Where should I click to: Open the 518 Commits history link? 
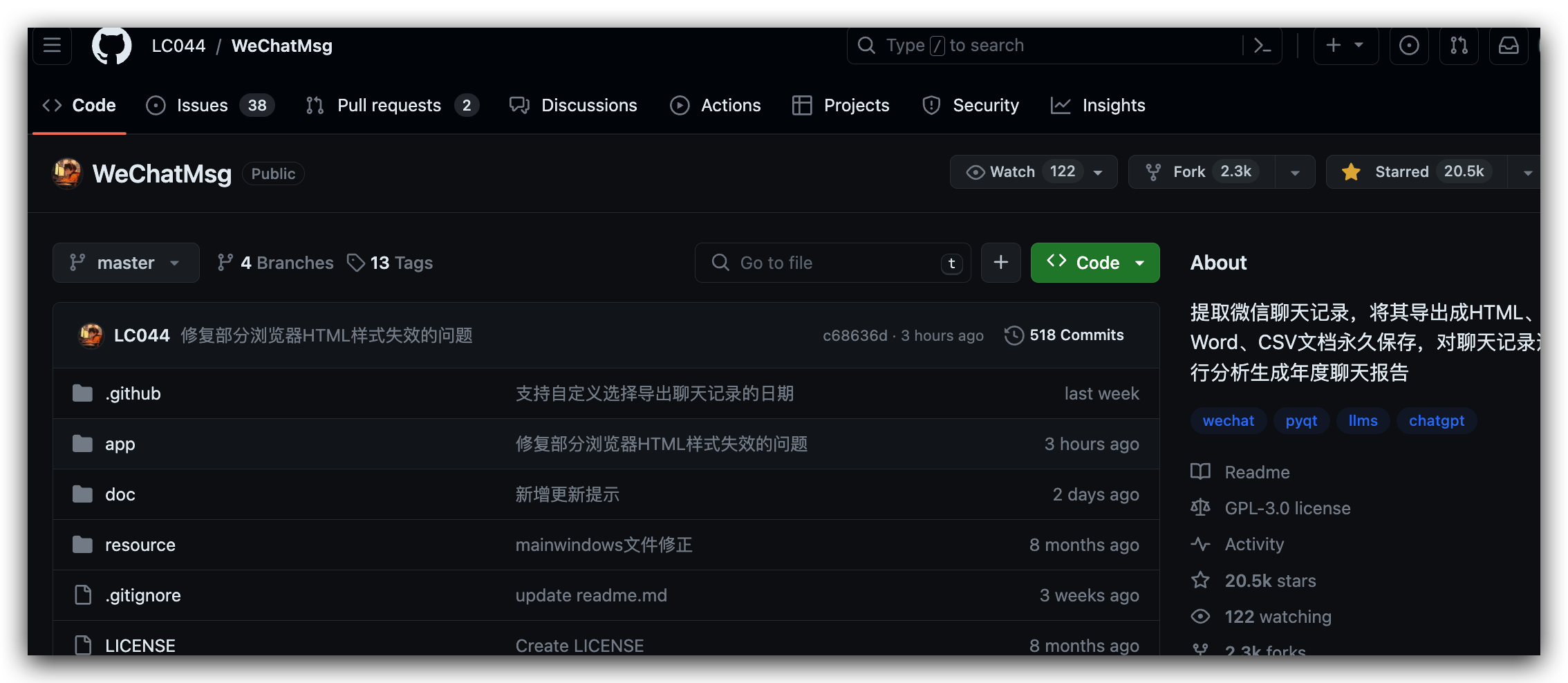[1065, 335]
